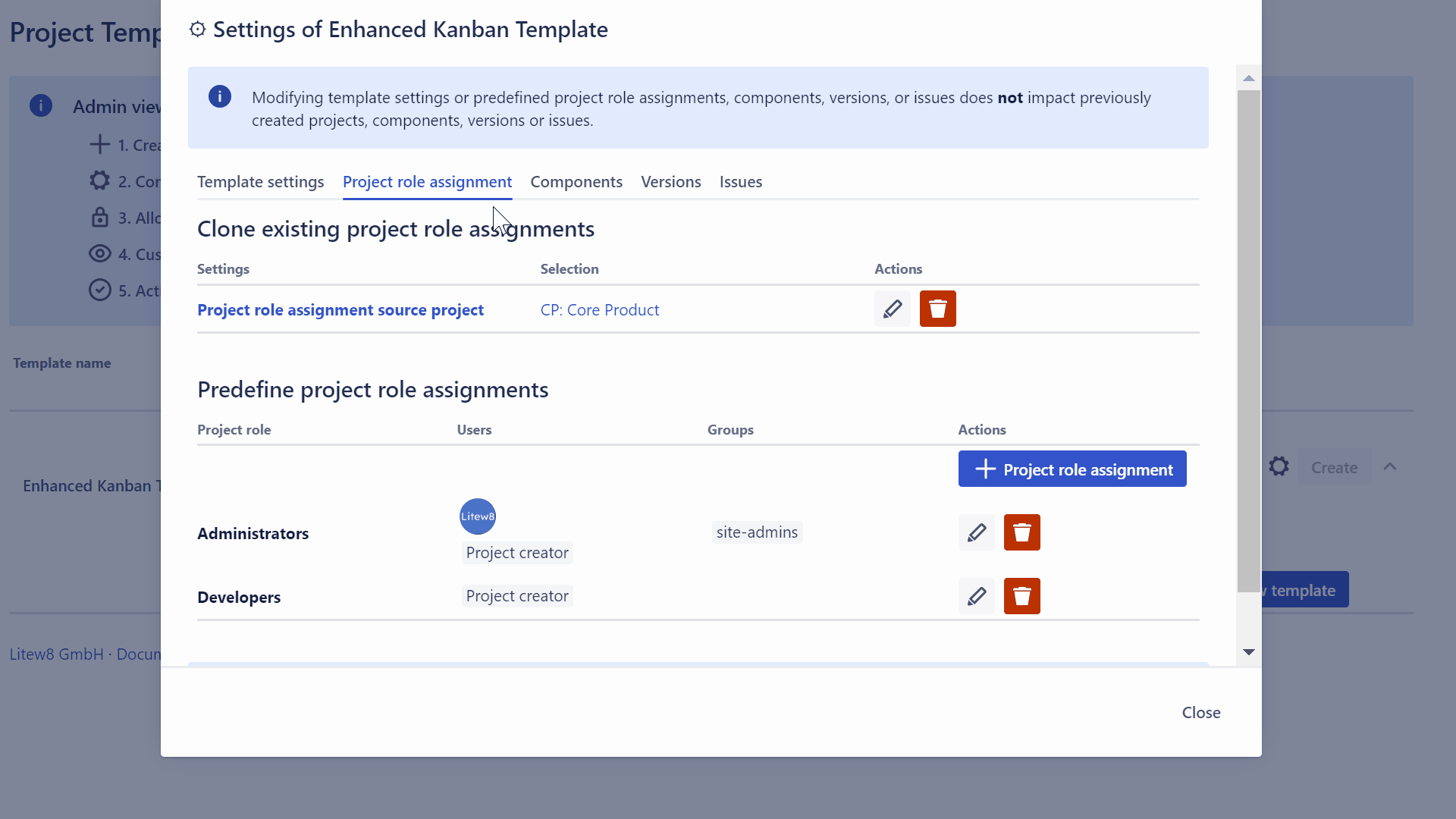Delete the CP: Core Product source project entry
The height and width of the screenshot is (819, 1456).
tap(938, 309)
